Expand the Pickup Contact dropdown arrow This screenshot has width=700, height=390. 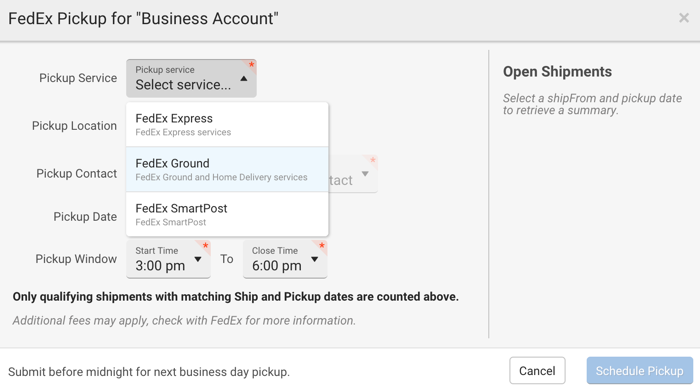pos(365,174)
